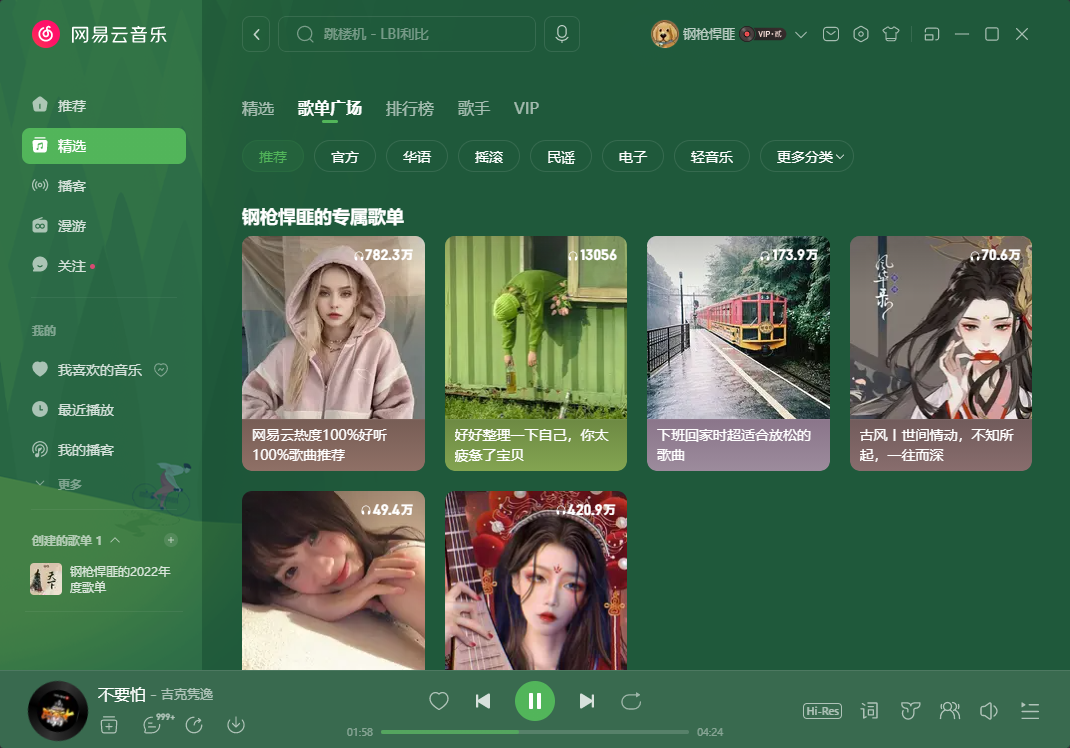Open the user avatar profile

664,34
